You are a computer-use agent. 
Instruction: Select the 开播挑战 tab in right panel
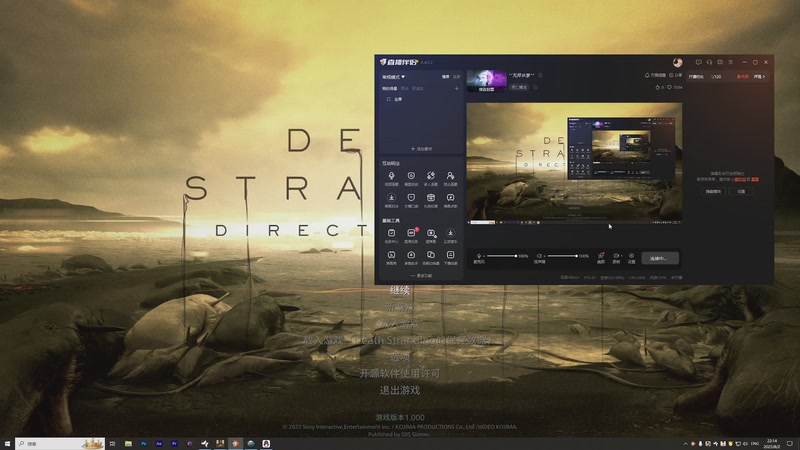point(696,77)
